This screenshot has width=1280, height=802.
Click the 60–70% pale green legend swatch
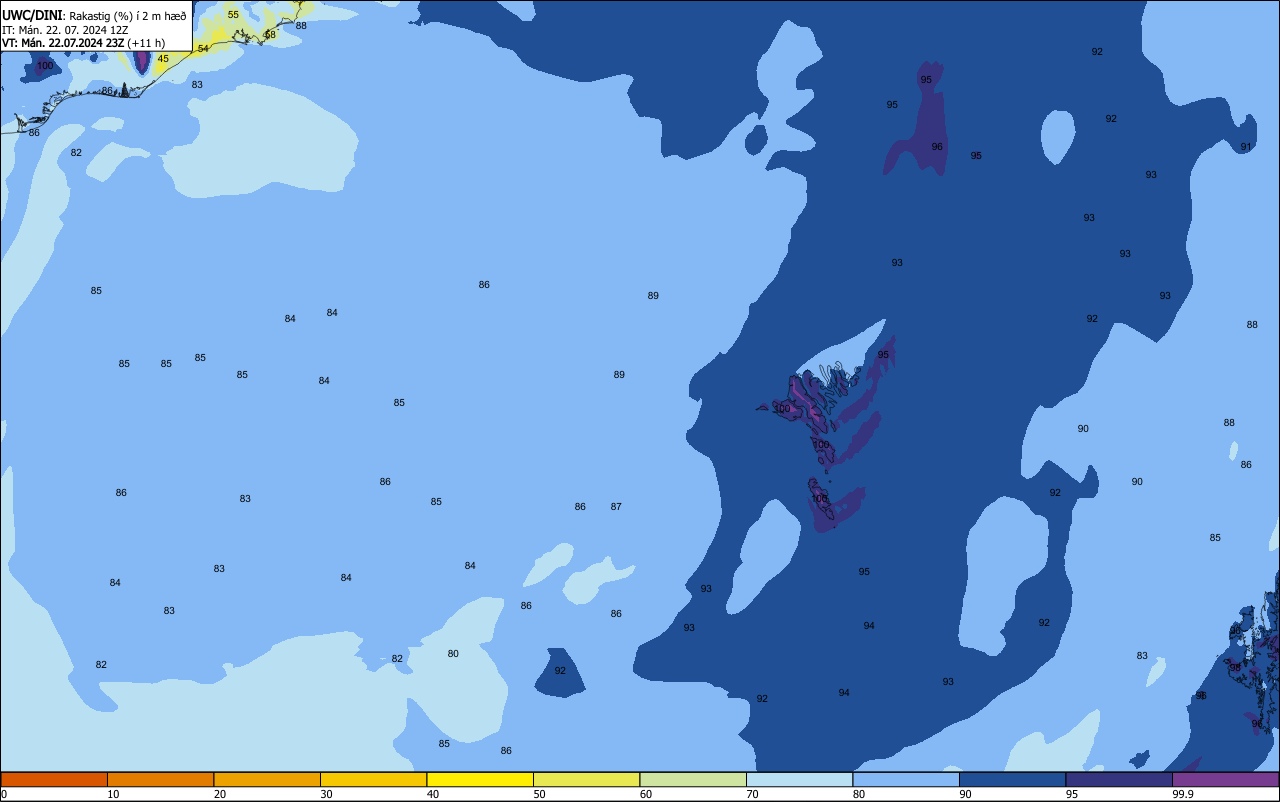point(693,779)
